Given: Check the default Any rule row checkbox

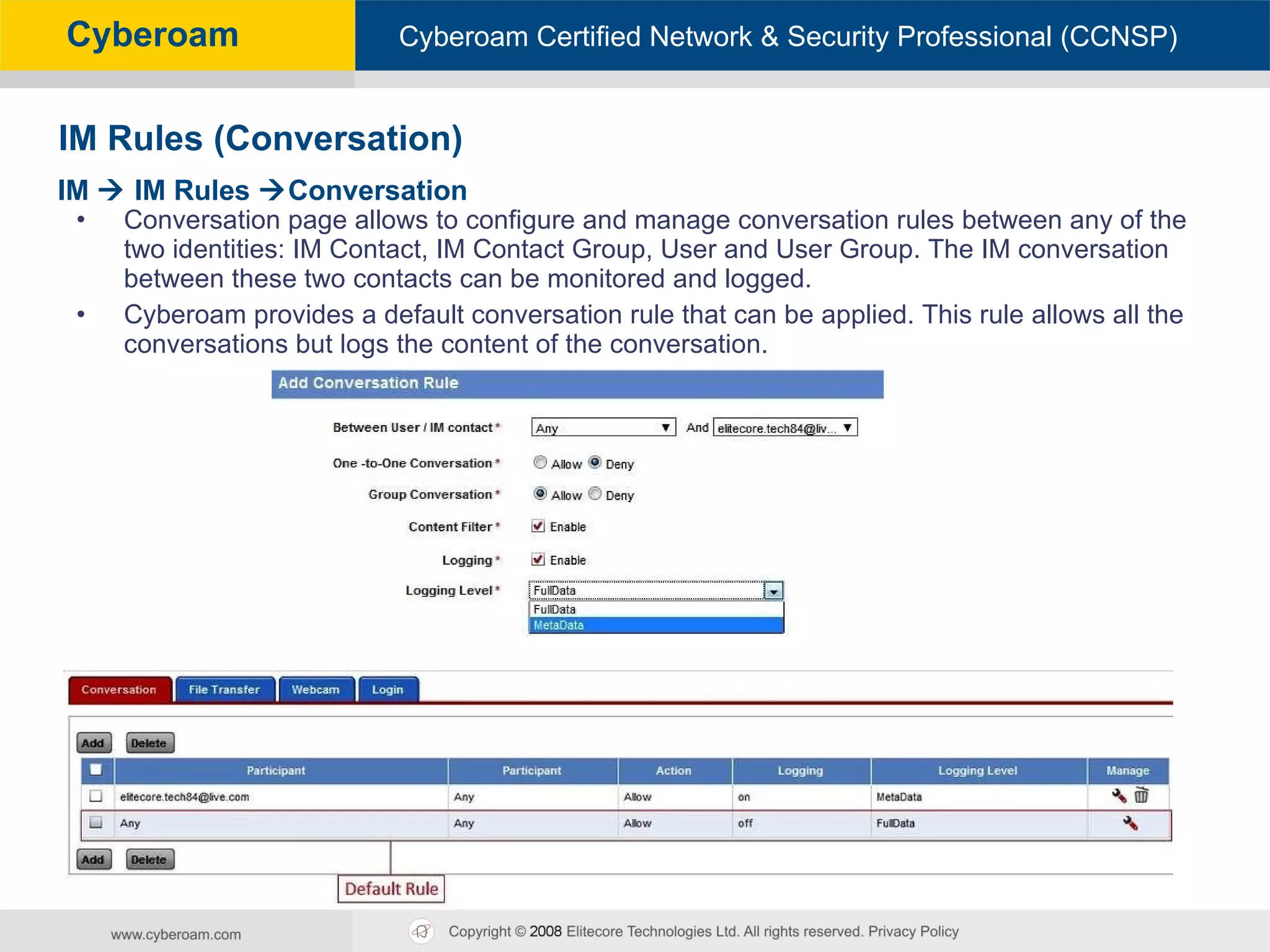Looking at the screenshot, I should 96,822.
